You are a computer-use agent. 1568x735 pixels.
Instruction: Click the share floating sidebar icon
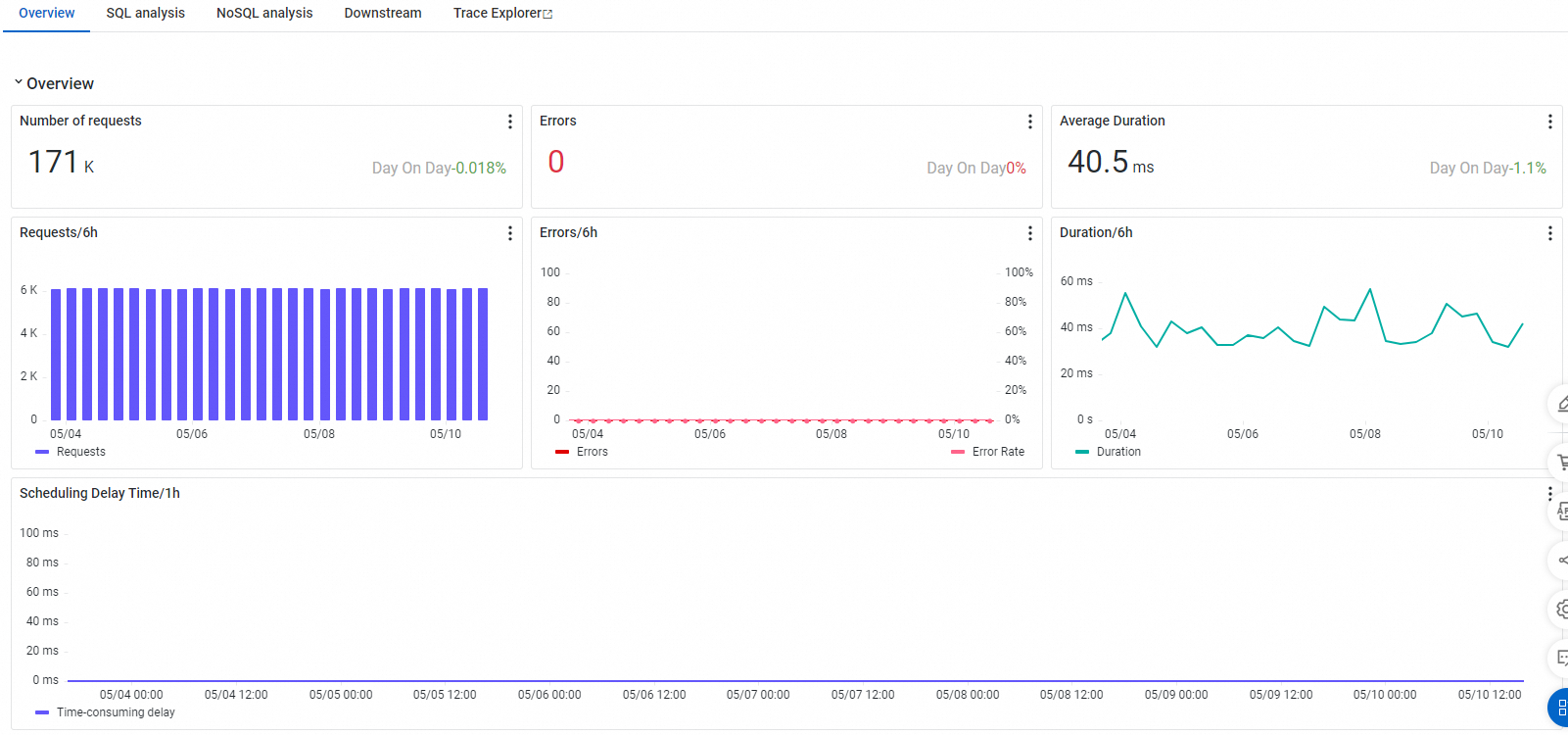point(1561,561)
